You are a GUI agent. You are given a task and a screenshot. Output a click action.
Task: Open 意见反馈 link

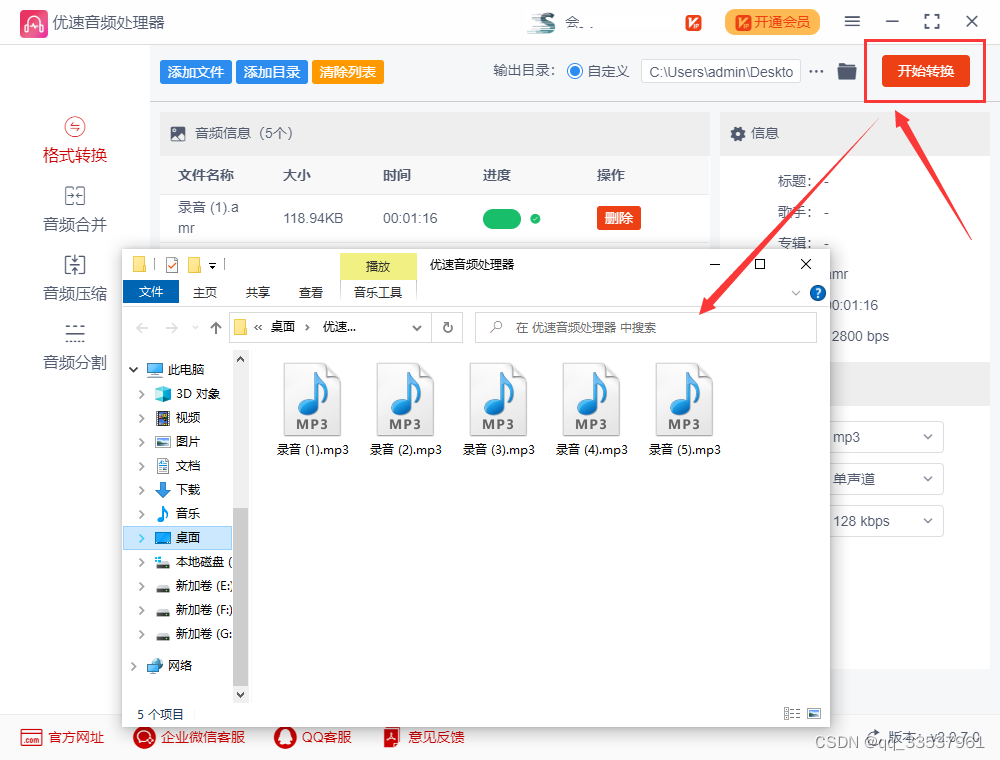tap(424, 738)
